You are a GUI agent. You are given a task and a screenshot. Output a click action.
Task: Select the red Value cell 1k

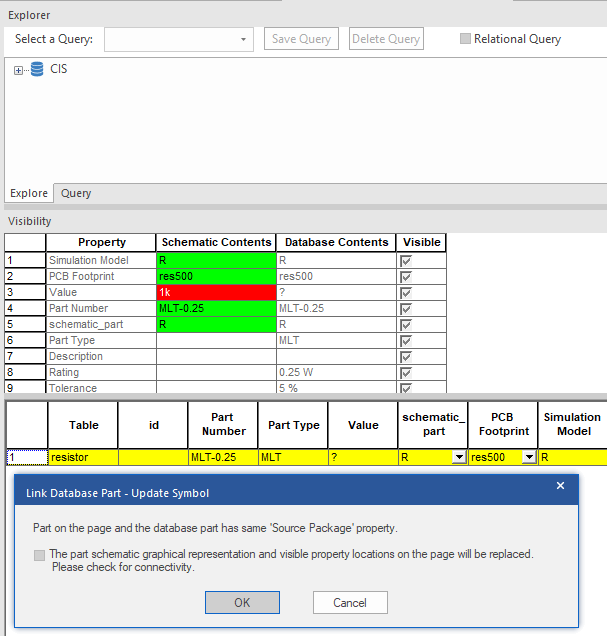coord(215,292)
